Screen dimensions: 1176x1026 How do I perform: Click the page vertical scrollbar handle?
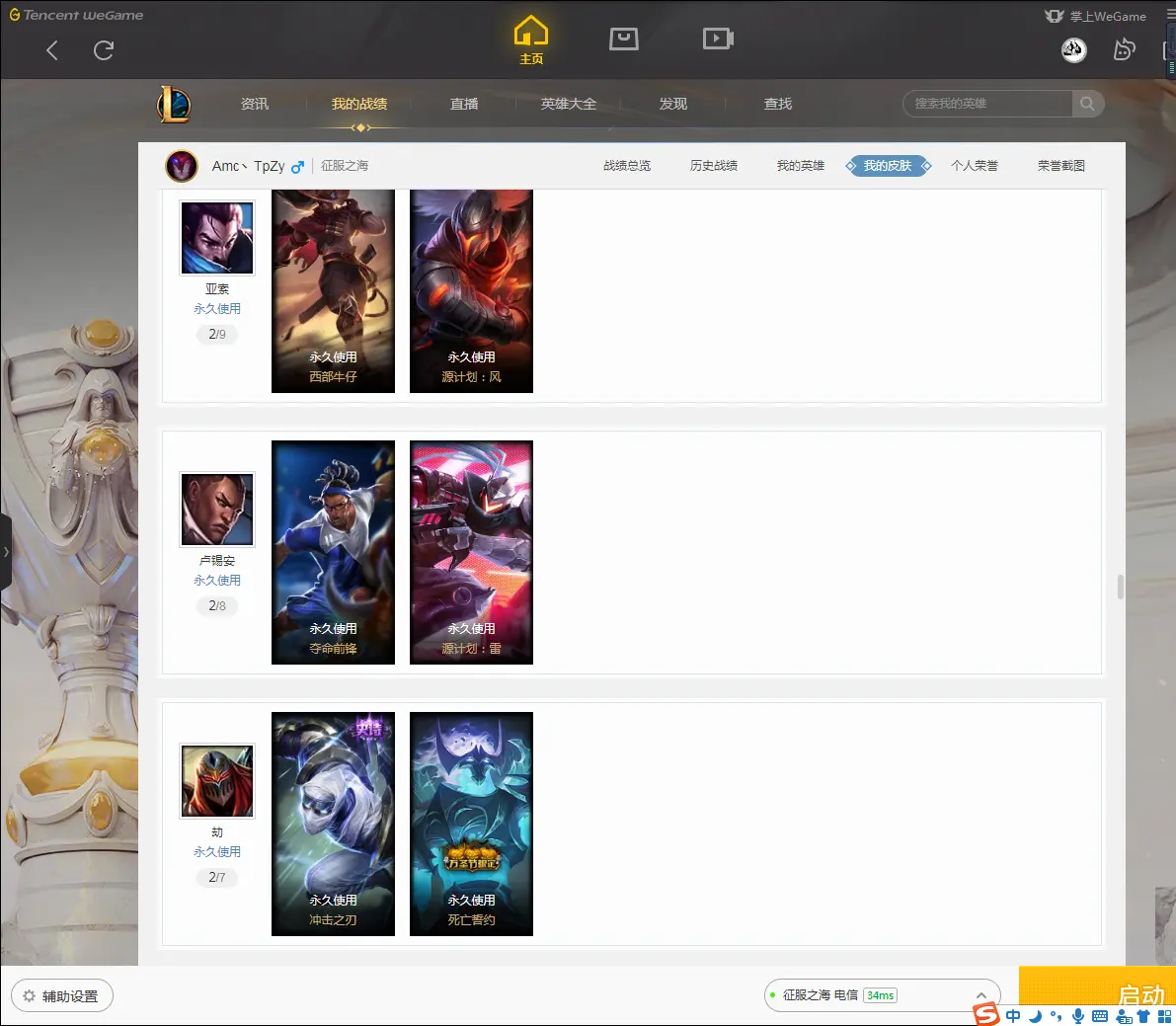pos(1121,587)
